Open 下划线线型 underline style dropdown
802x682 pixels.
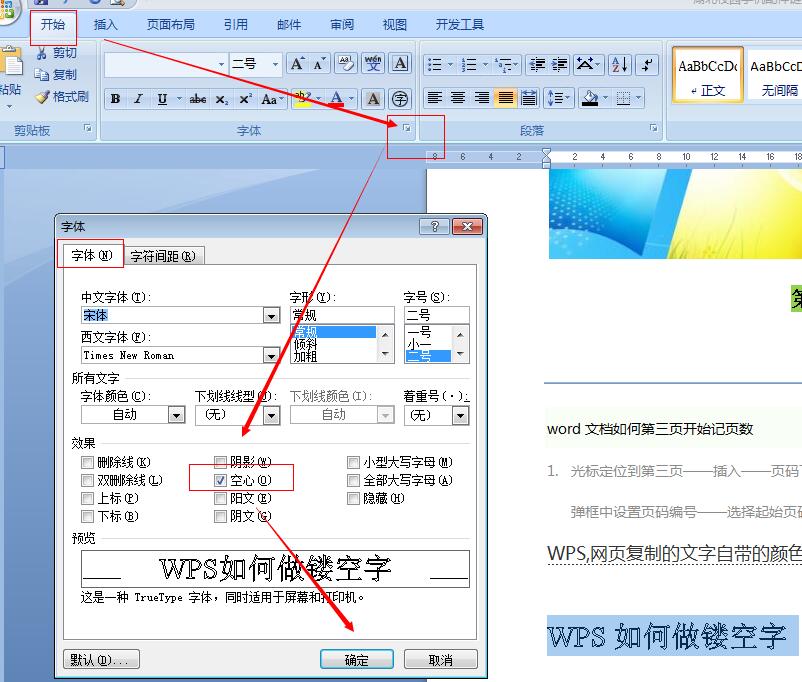click(272, 415)
